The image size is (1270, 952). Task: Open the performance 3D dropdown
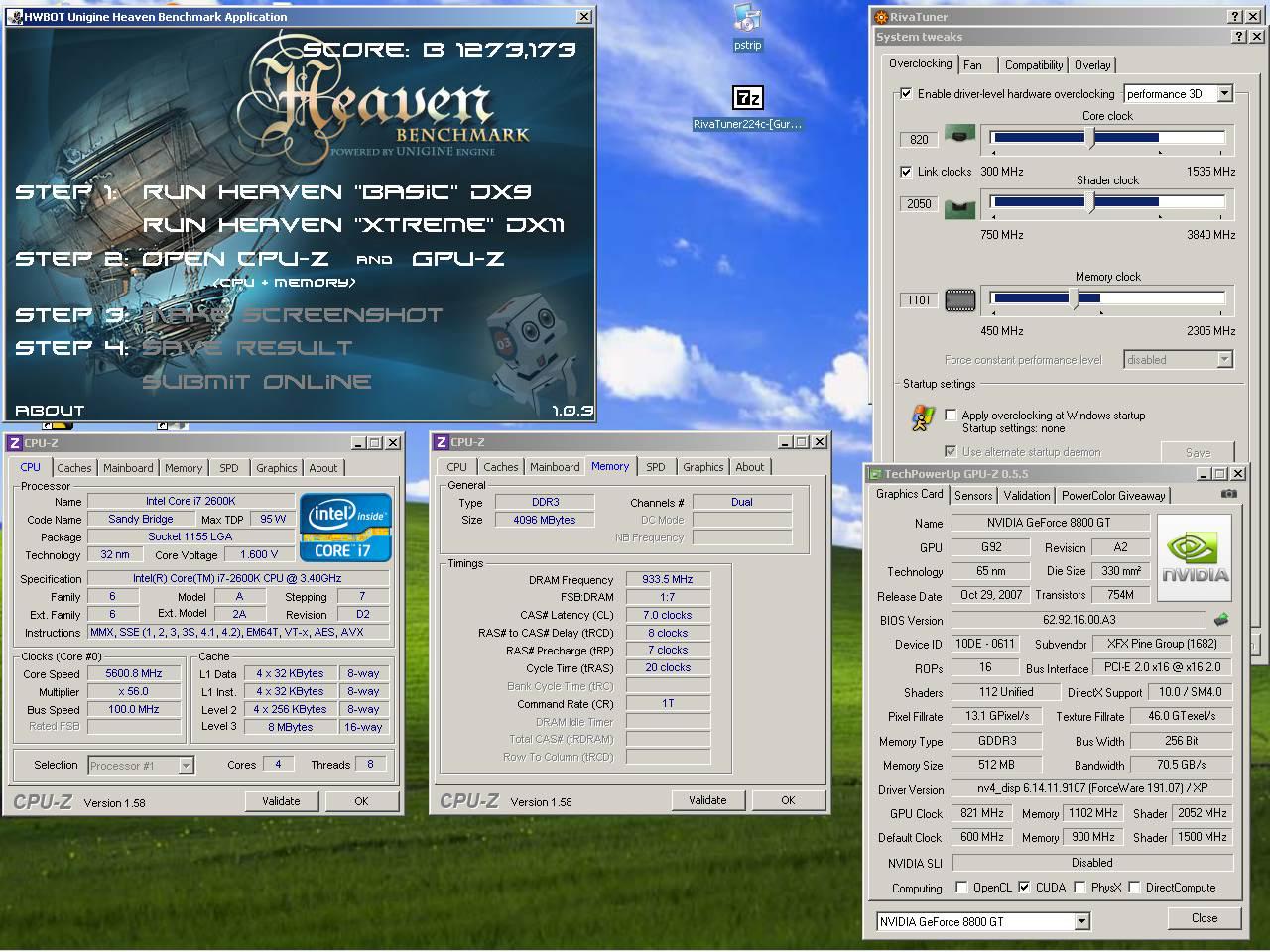pyautogui.click(x=1224, y=94)
